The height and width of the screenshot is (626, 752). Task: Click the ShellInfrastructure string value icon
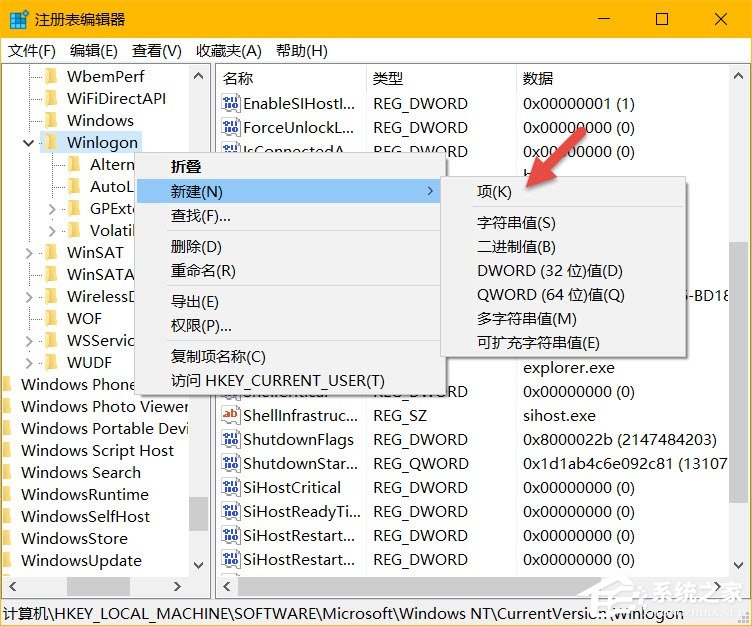point(231,415)
